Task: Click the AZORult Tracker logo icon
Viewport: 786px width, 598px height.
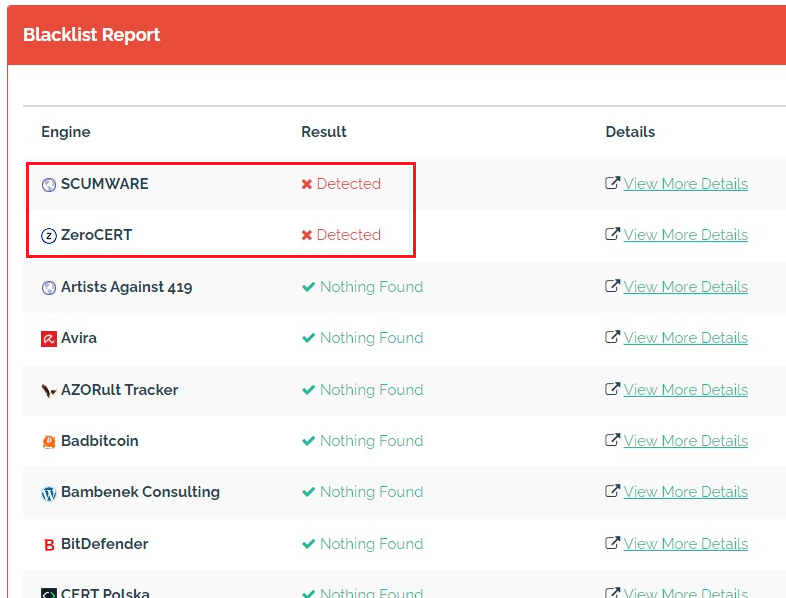Action: click(x=49, y=390)
